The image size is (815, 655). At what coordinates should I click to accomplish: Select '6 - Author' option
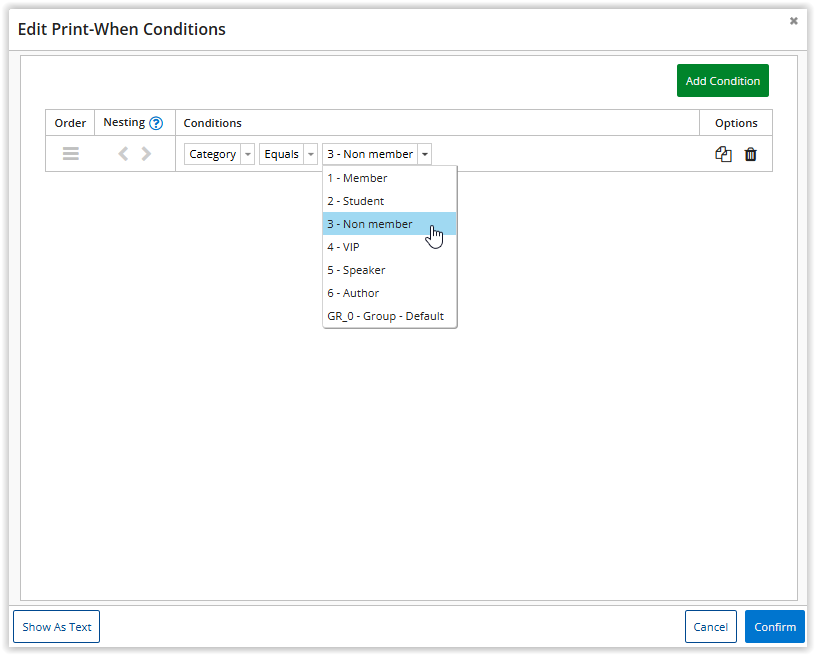(353, 293)
